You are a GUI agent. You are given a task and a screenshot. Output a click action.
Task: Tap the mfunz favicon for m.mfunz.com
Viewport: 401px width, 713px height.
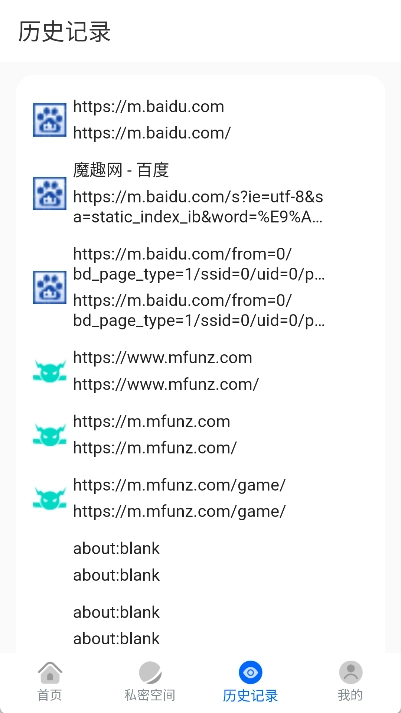[x=50, y=434]
